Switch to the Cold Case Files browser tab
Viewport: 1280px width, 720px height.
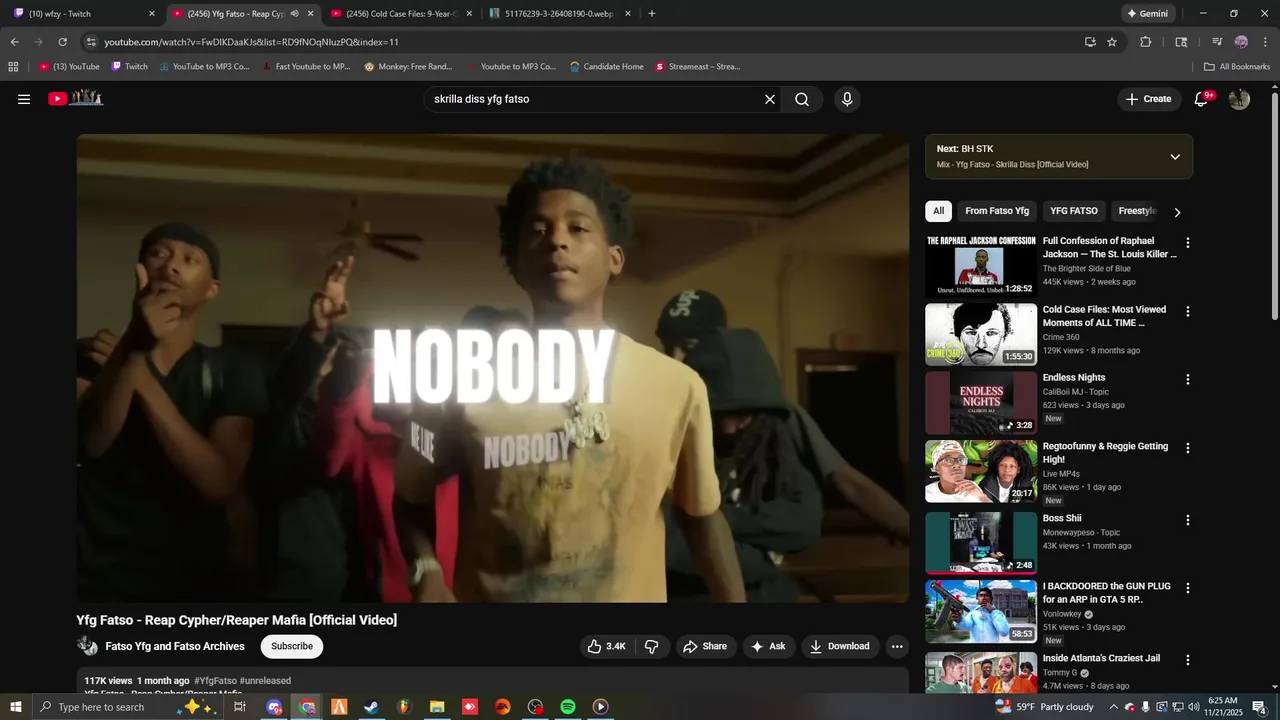click(400, 14)
